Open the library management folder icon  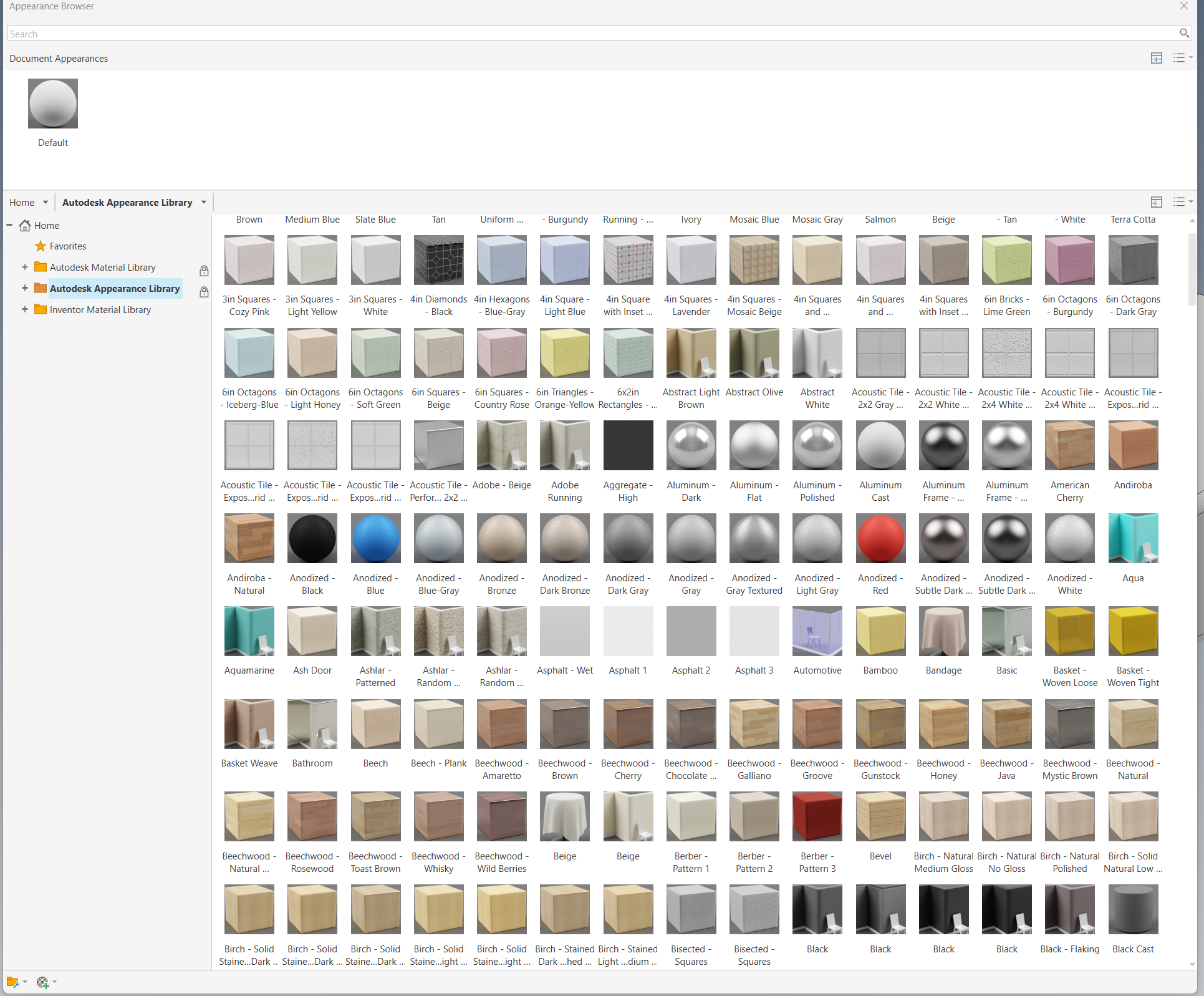pos(13,982)
